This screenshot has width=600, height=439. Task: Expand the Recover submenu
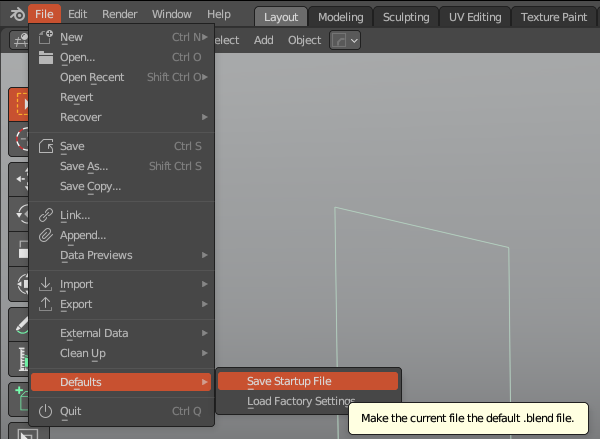click(x=121, y=117)
